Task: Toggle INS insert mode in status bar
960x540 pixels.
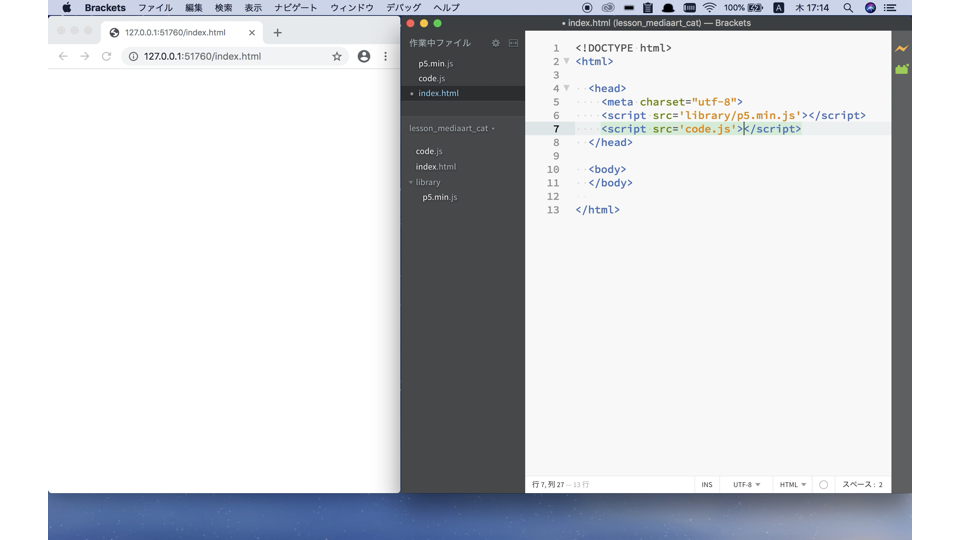Action: (707, 484)
